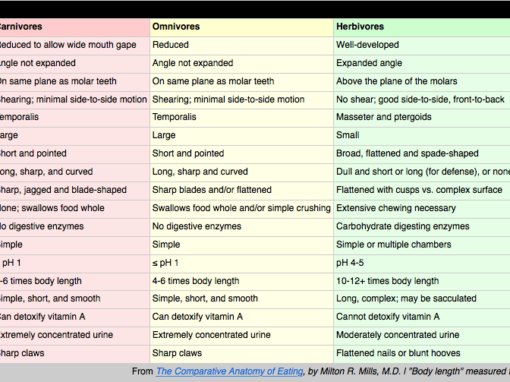Select 'Broad, flattened and spade-shaped' cell
Viewport: 510px width, 382px height.
(422, 154)
